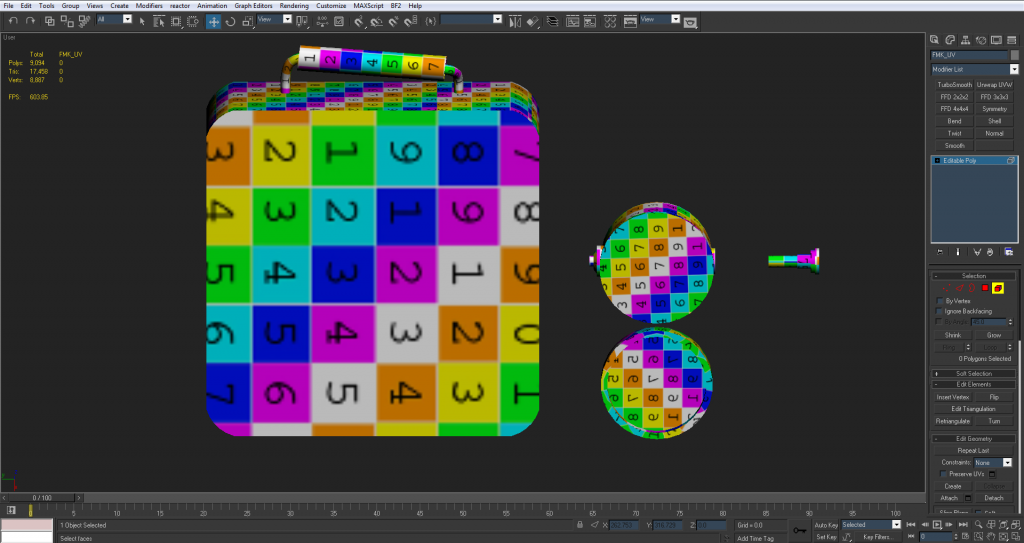Open the Graph Editors menu
Image resolution: width=1024 pixels, height=543 pixels.
254,6
